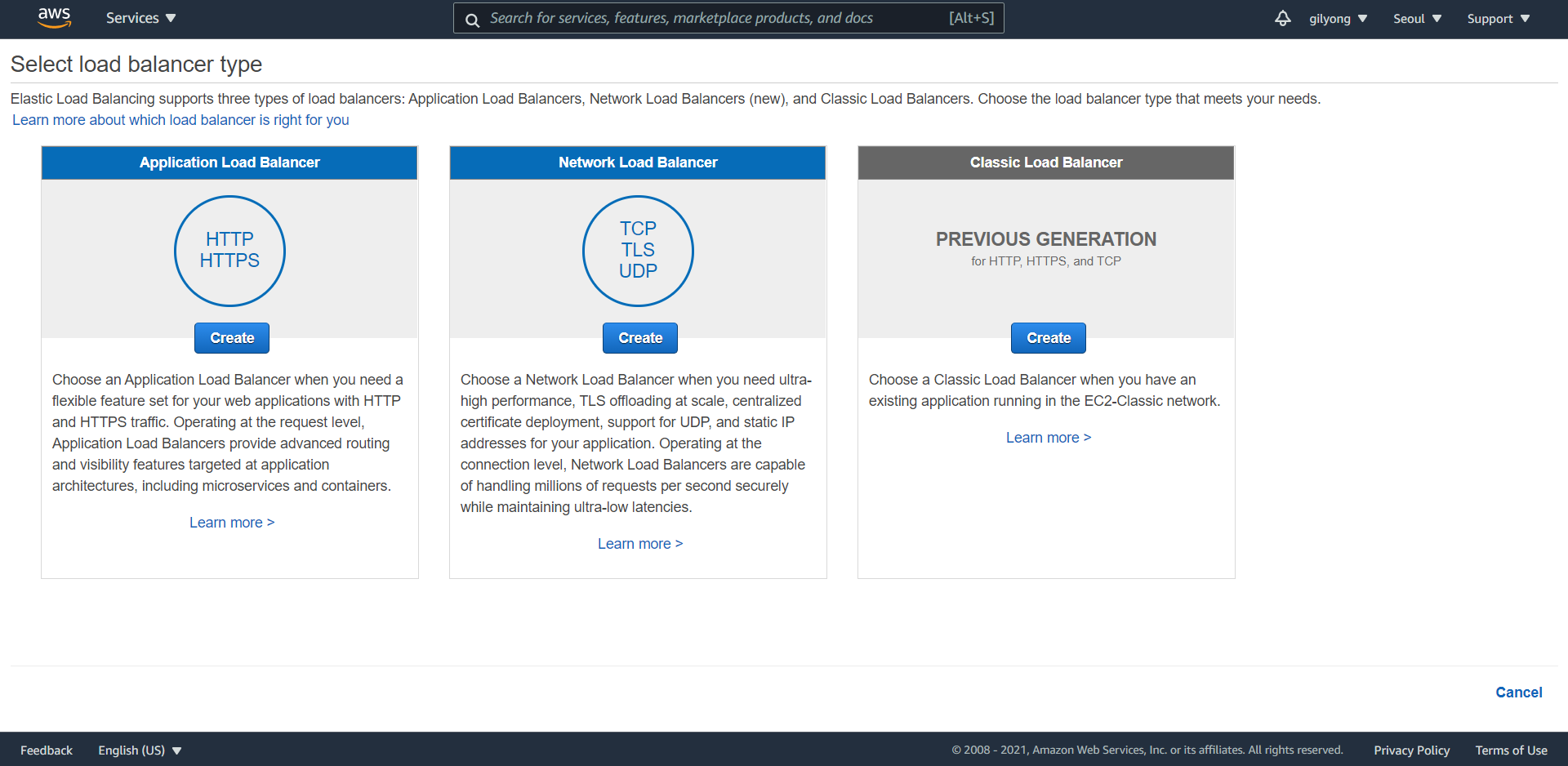Image resolution: width=1568 pixels, height=766 pixels.
Task: Cancel load balancer type selection
Action: [1519, 693]
